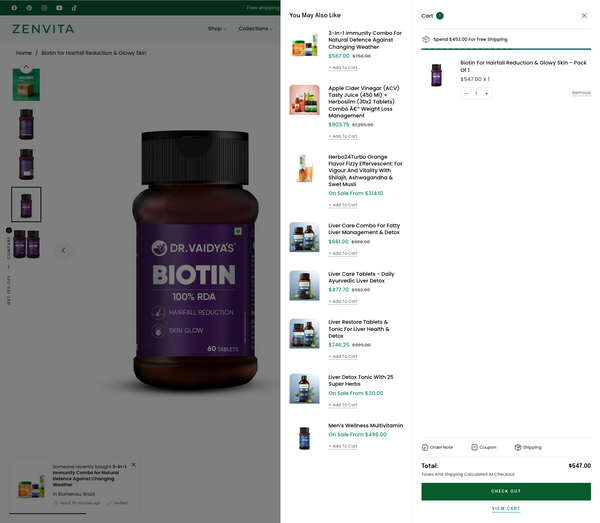Click the Biotin cart item image
600x523 pixels.
[x=436, y=75]
